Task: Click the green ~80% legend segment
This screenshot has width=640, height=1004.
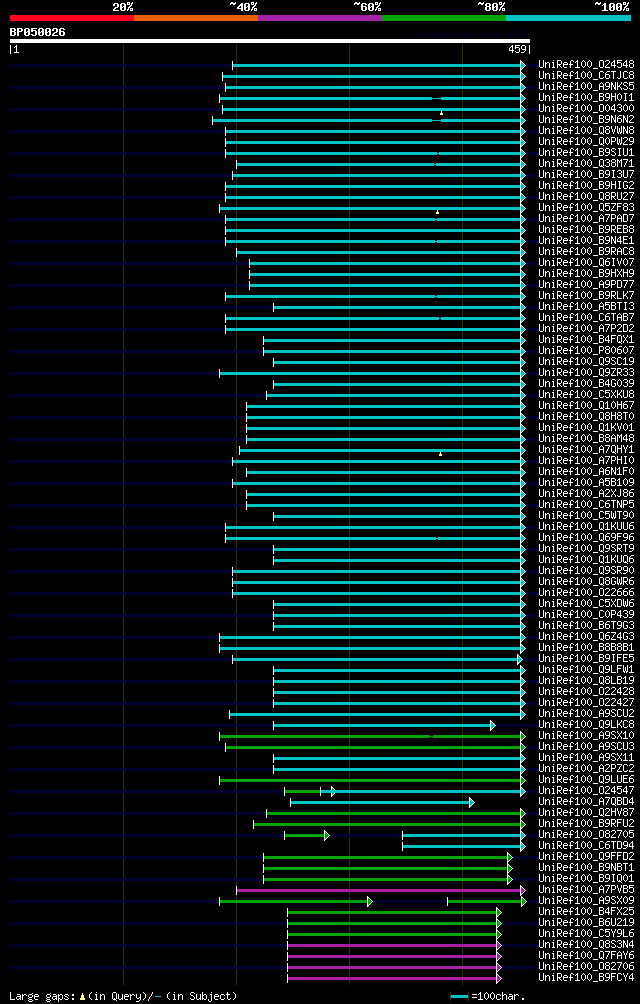Action: 444,18
